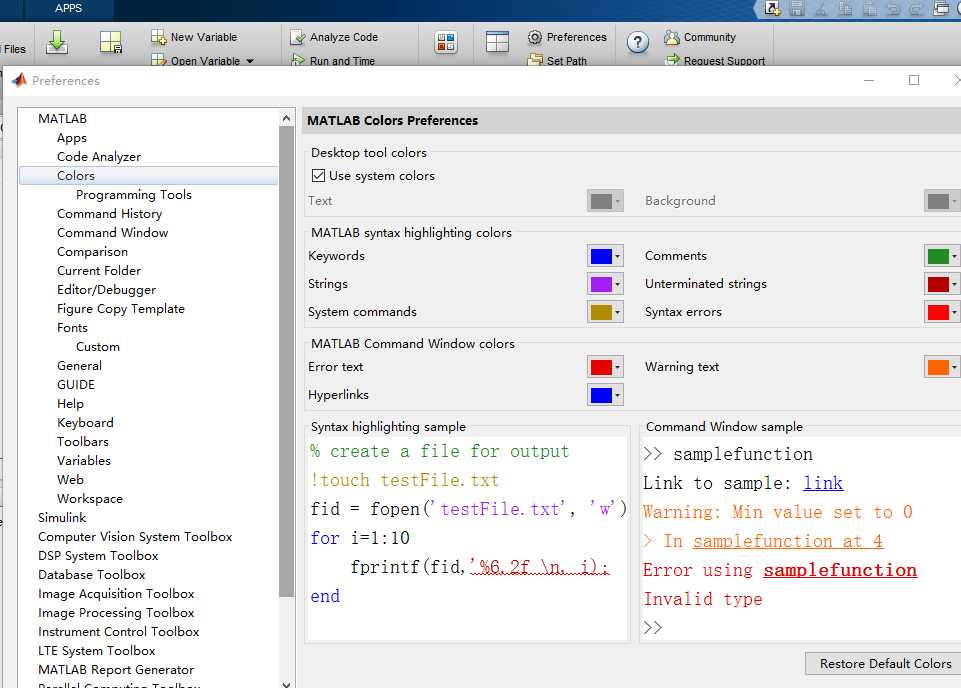Select Editor/Debugger preferences item
Viewport: 961px width, 688px height.
click(x=106, y=290)
